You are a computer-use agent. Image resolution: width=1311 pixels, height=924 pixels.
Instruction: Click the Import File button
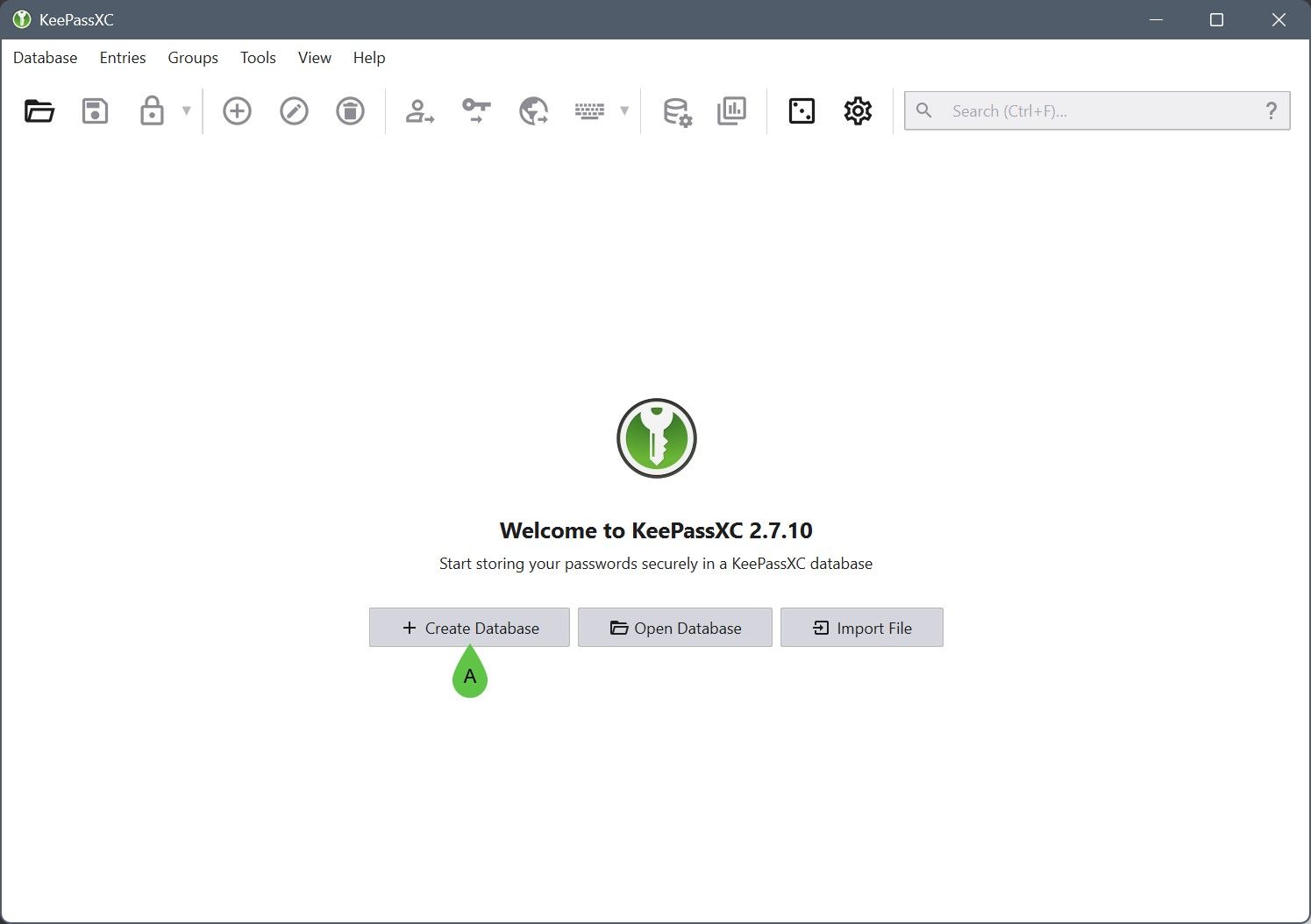point(862,628)
